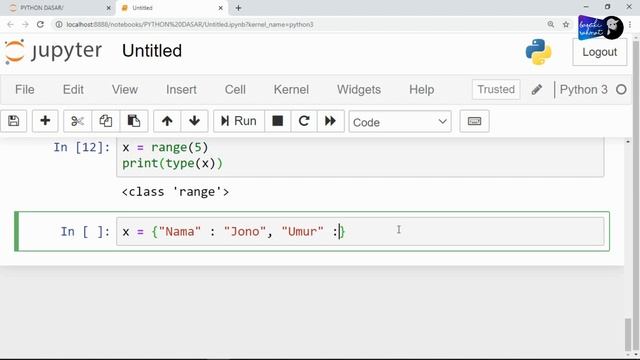Image resolution: width=640 pixels, height=360 pixels.
Task: Go forward in browser history
Action: click(x=25, y=24)
